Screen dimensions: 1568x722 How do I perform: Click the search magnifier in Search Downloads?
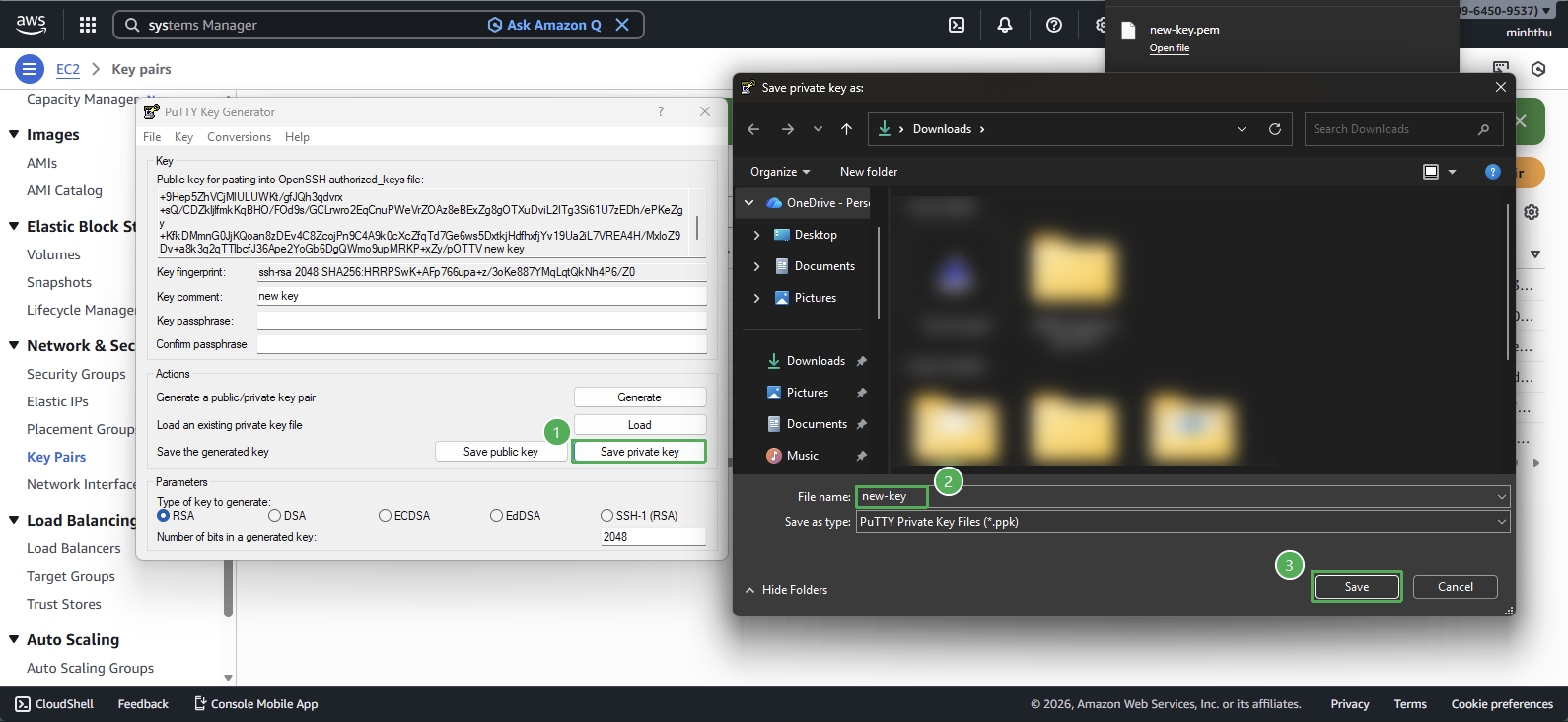(1483, 129)
